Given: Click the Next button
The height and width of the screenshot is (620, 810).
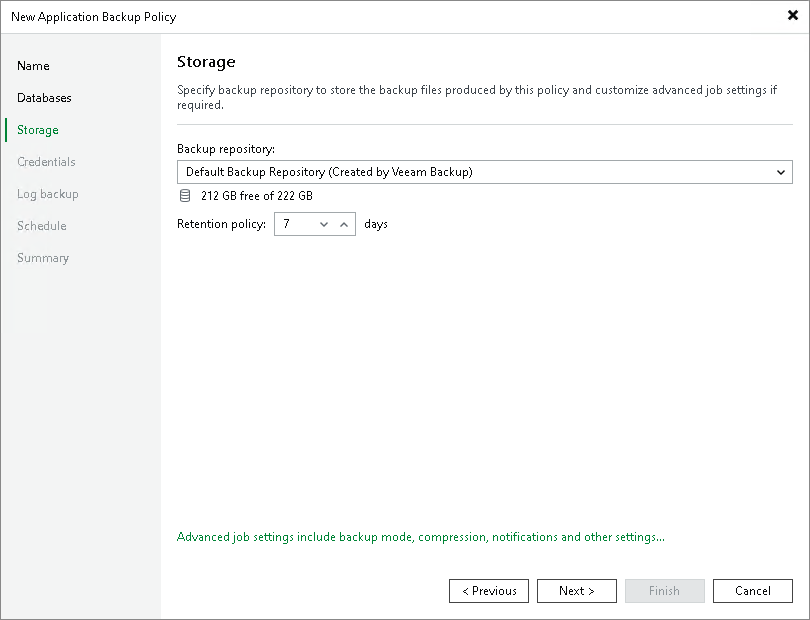Looking at the screenshot, I should [577, 591].
